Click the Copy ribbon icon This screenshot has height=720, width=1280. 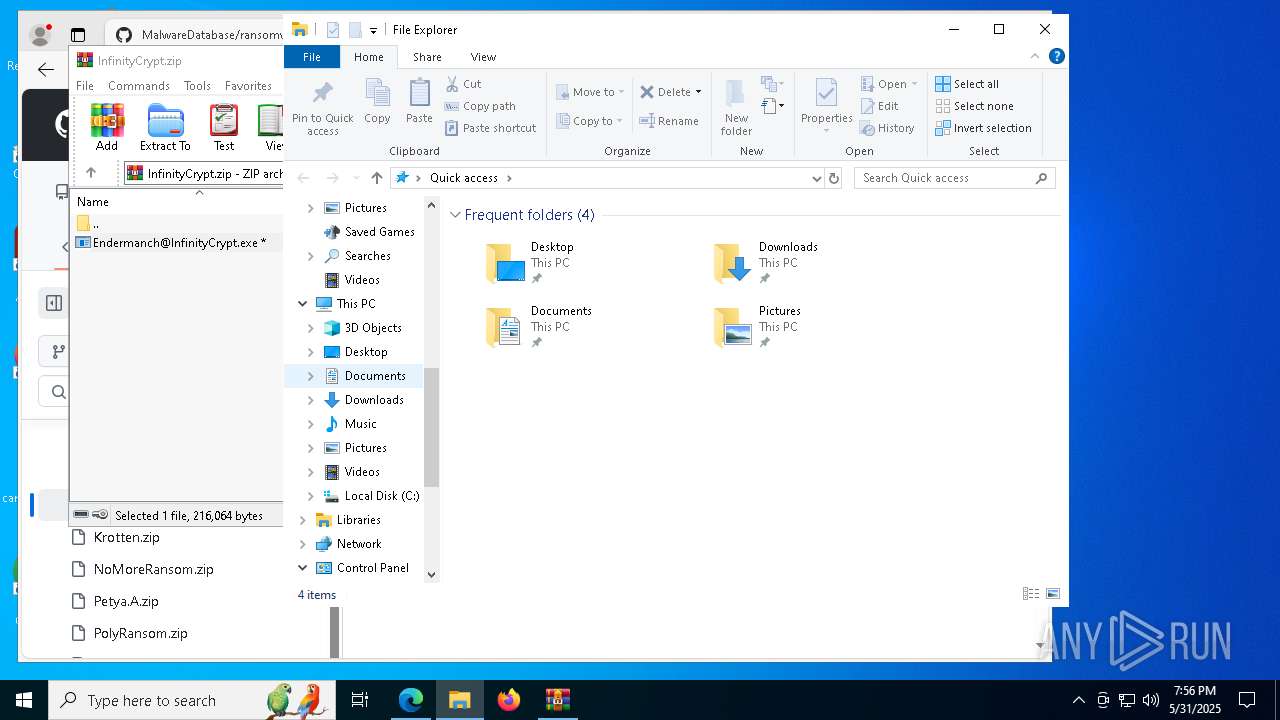377,101
